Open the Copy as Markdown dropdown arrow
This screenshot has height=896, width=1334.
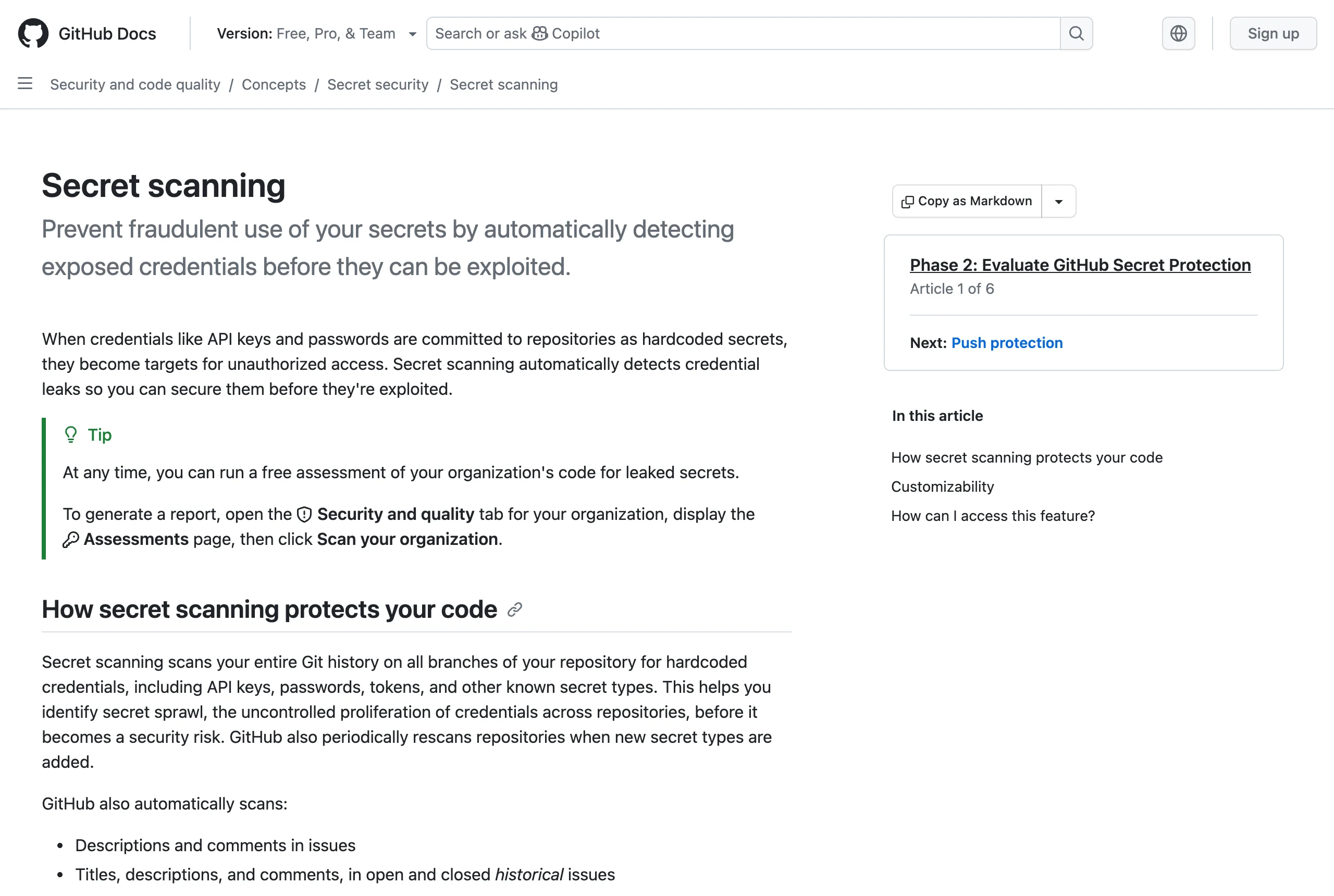point(1058,201)
